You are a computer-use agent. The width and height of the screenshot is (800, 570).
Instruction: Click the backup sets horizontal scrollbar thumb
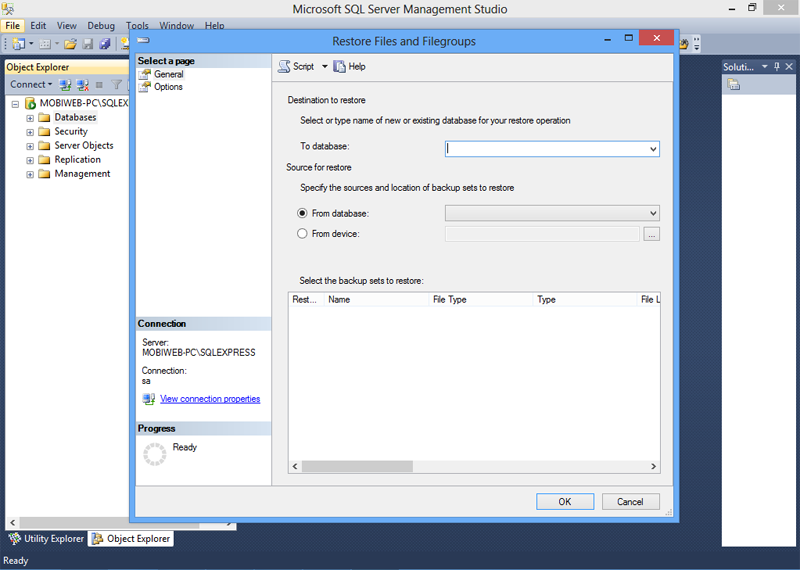[x=357, y=466]
